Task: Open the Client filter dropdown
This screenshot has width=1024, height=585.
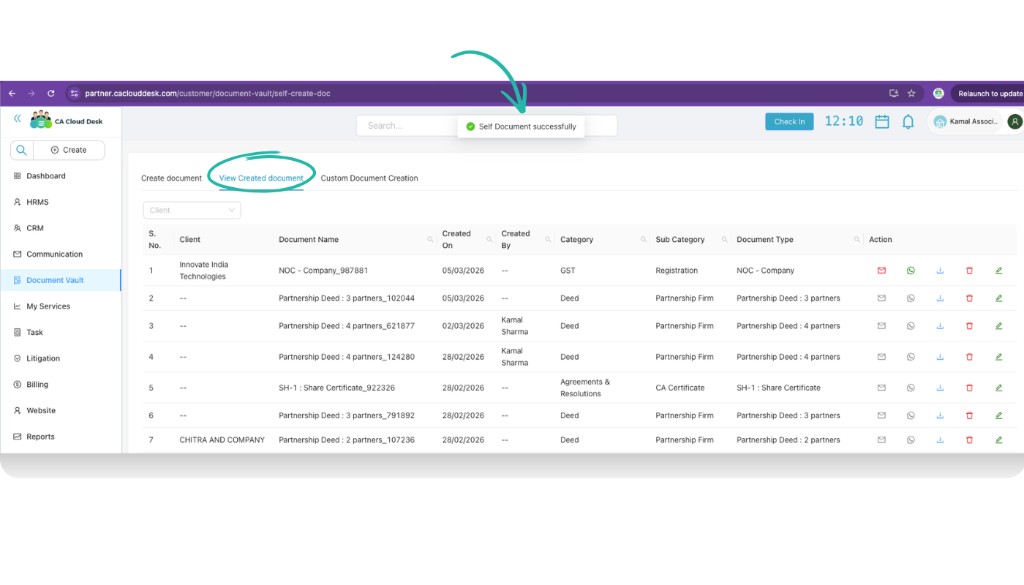Action: 191,210
